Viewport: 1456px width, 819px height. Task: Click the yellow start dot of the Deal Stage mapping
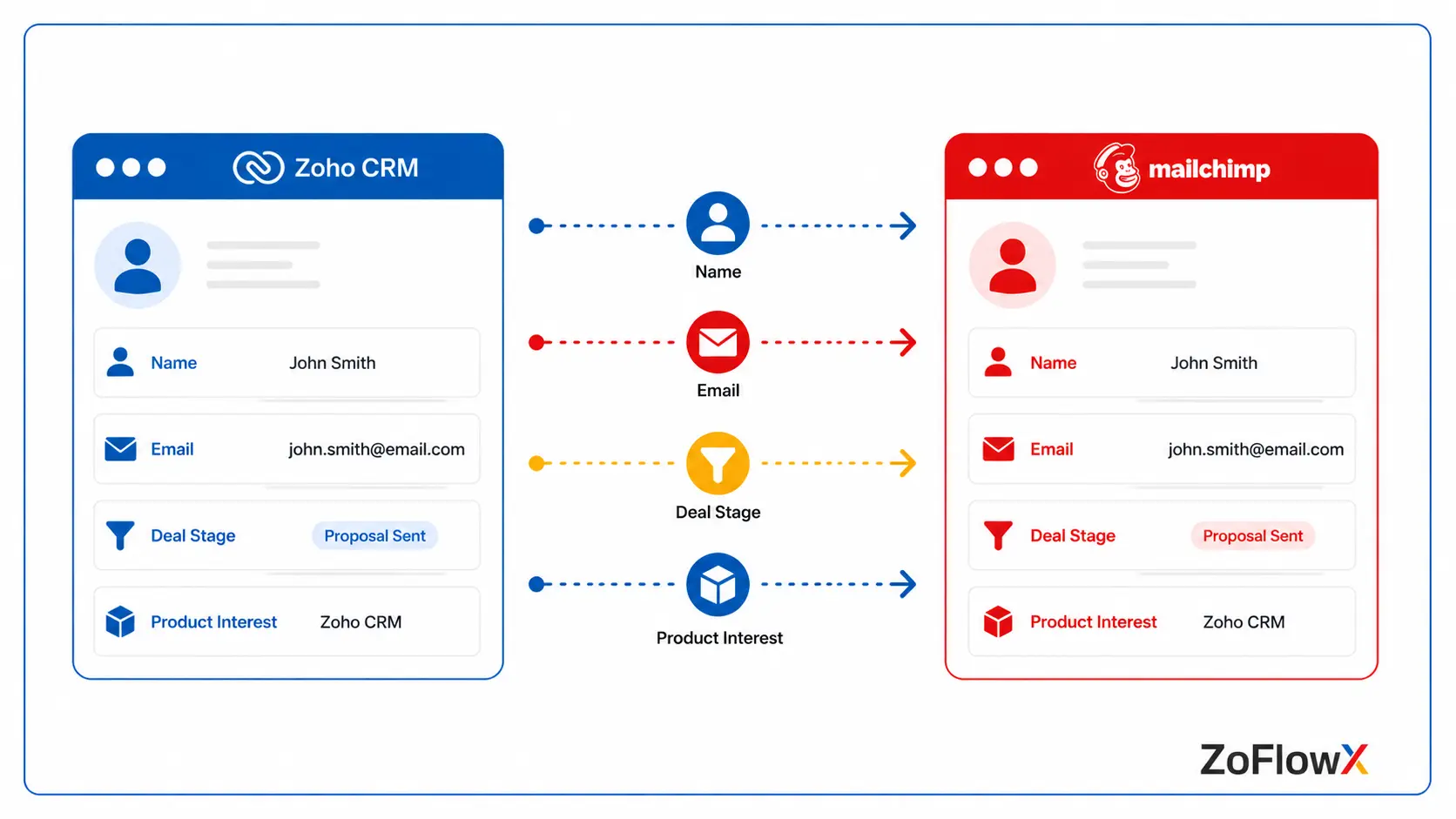536,463
